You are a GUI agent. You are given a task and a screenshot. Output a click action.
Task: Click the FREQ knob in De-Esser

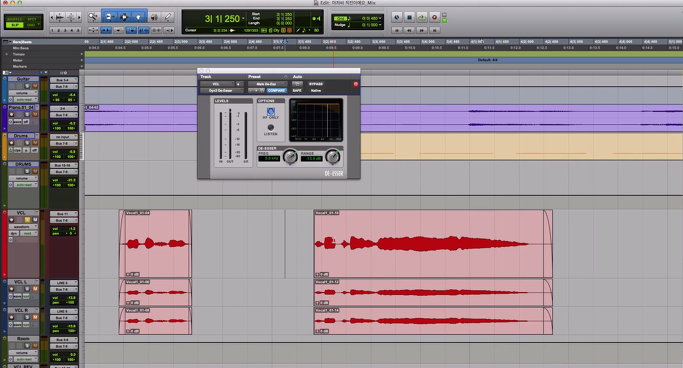coord(290,156)
